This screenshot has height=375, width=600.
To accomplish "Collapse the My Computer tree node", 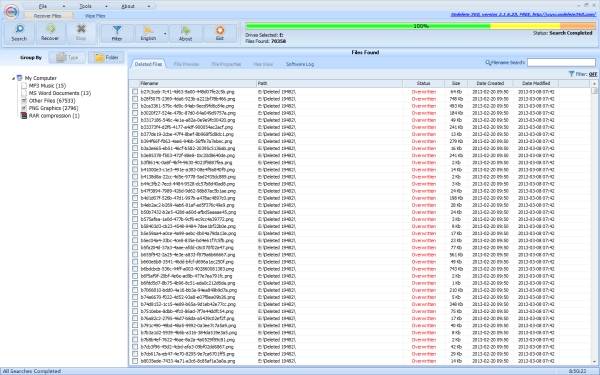I will [x=13, y=78].
